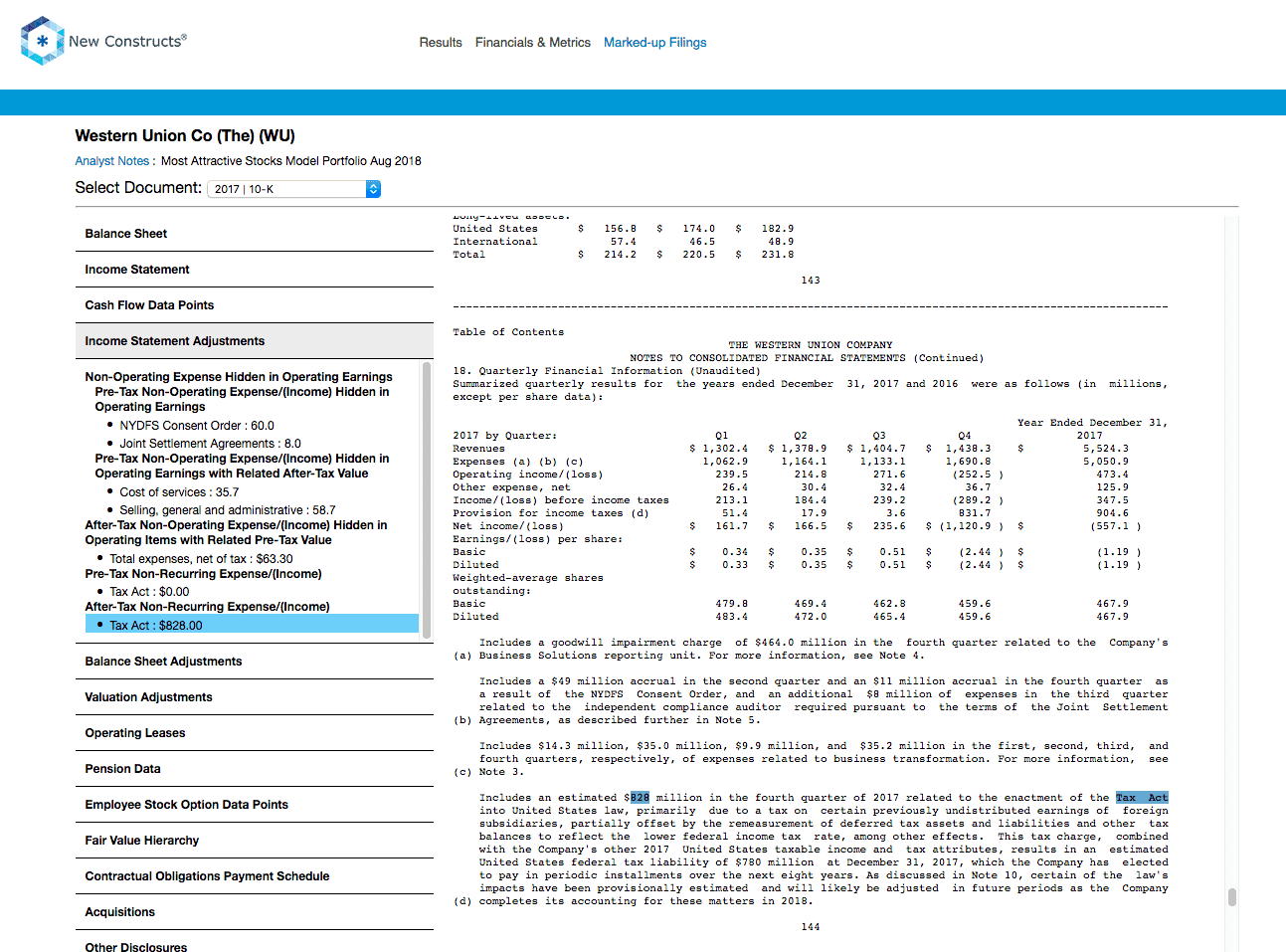
Task: Click 'Most Attractive Stocks Model Portfolio Aug 2018' text
Action: (291, 161)
